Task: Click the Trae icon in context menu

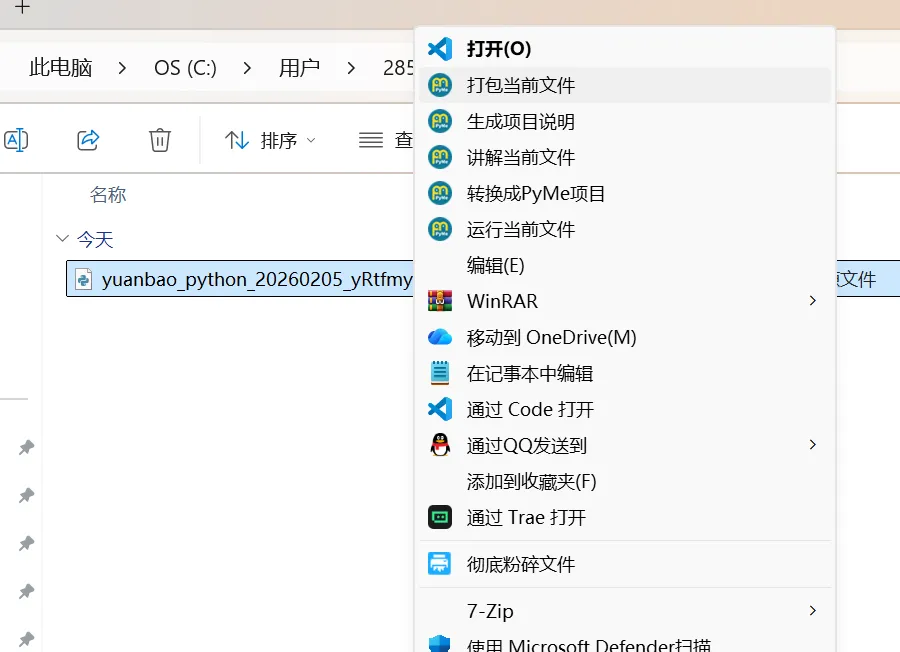Action: pos(440,517)
